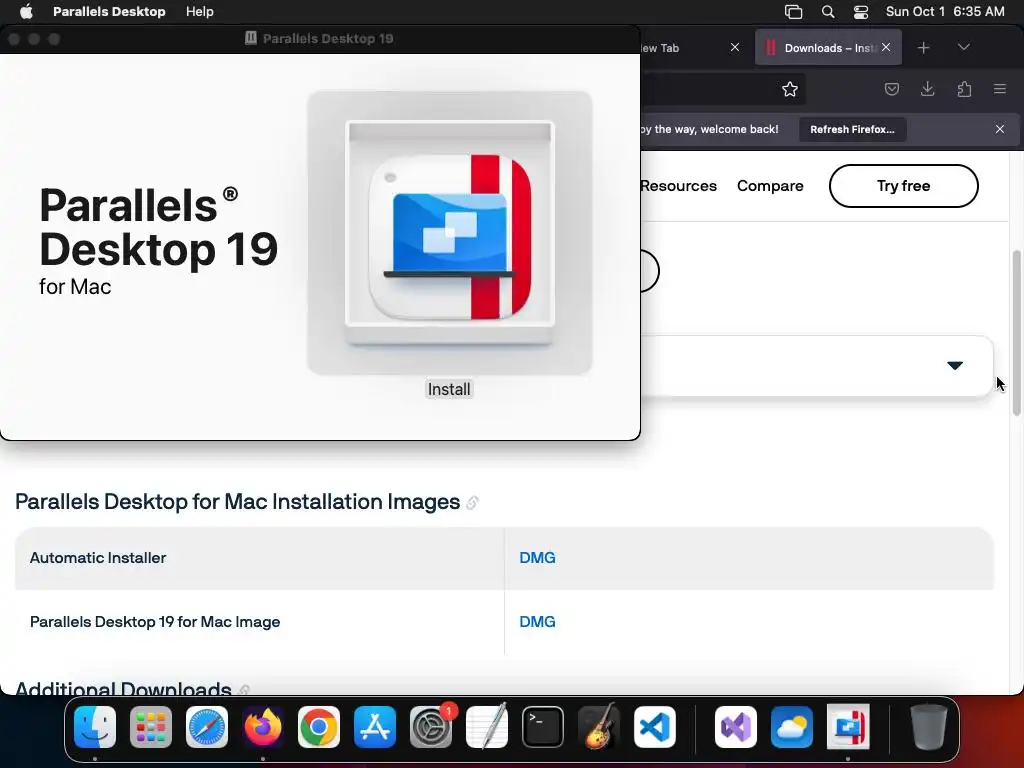Open TextEdit from the dock
This screenshot has width=1024, height=768.
point(487,726)
